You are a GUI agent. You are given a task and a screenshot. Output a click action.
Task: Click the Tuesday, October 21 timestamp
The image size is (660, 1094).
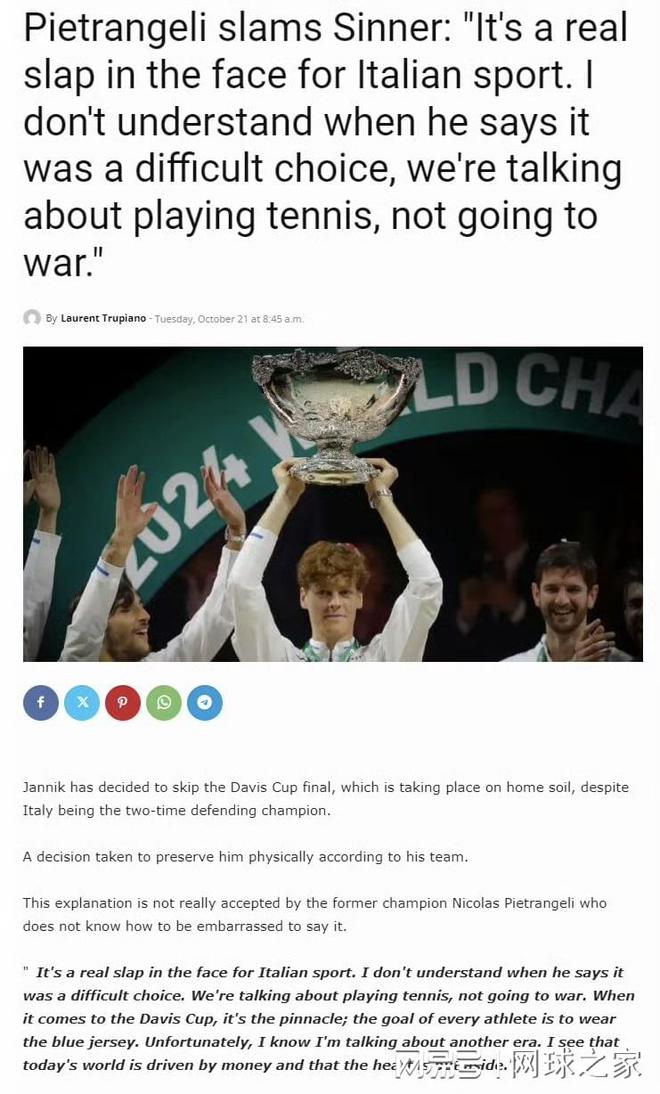point(229,319)
